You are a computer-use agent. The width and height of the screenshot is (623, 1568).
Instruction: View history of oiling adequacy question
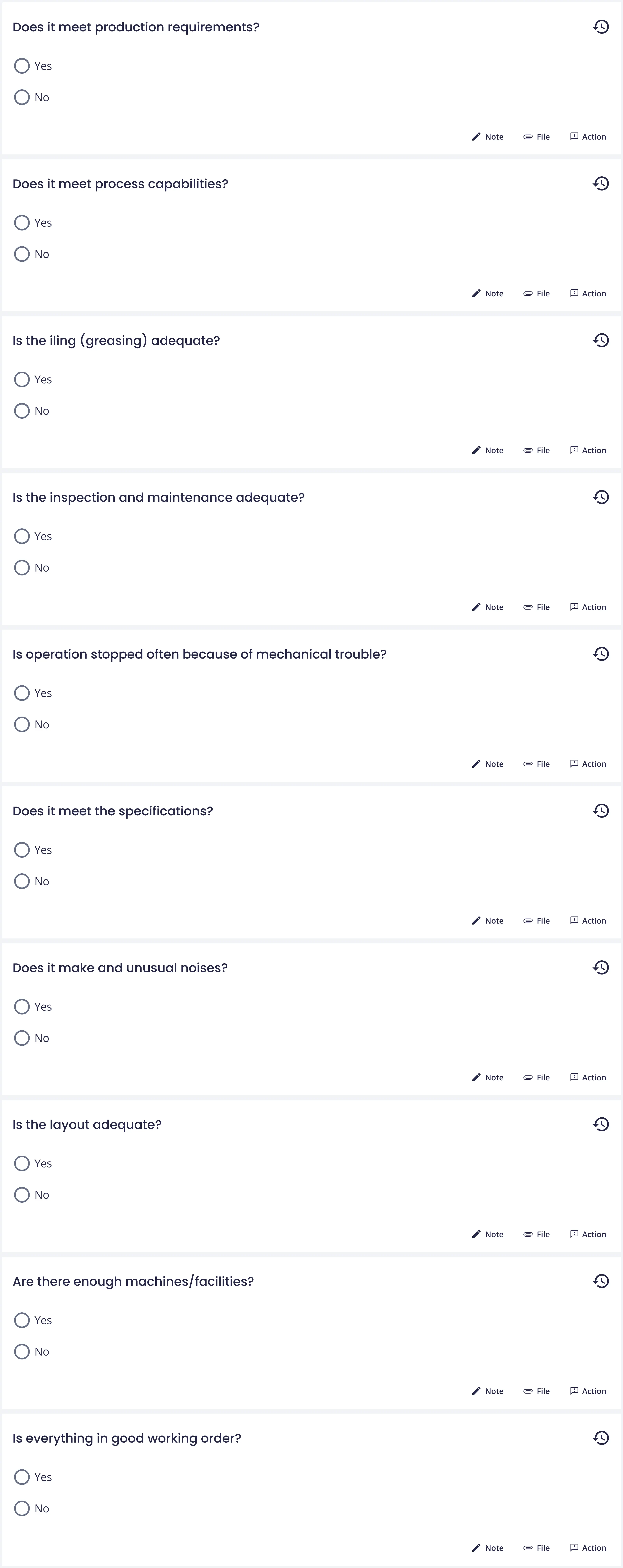tap(600, 340)
